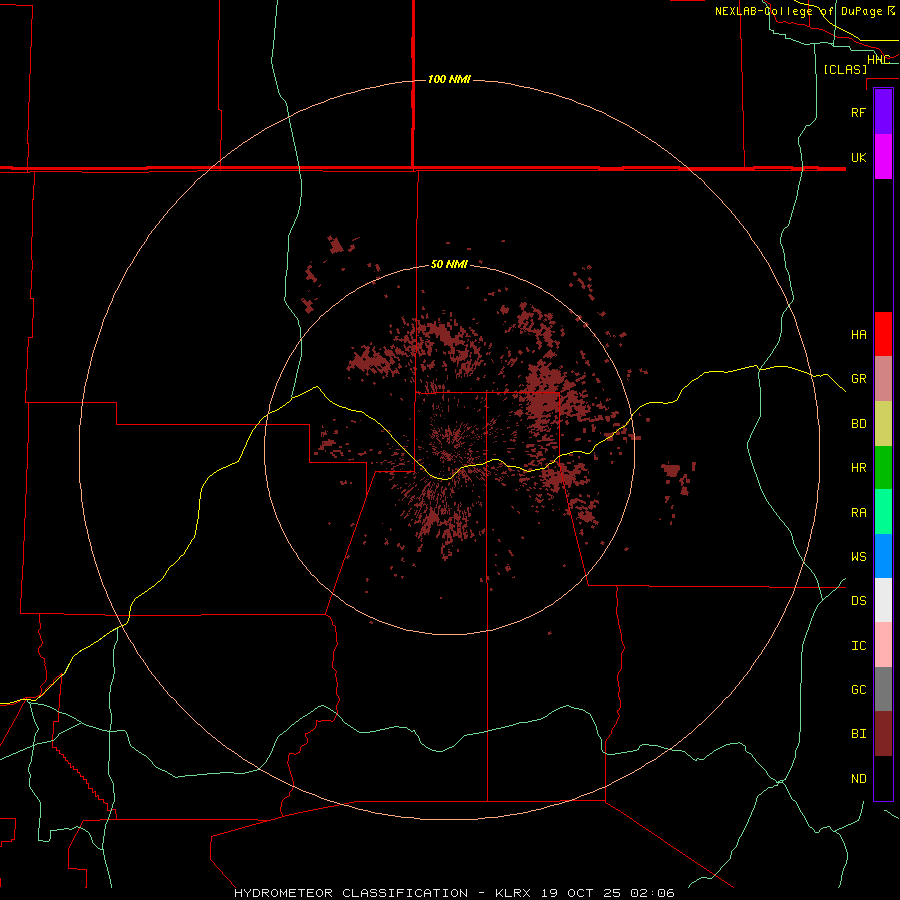Click the HR legend label
The height and width of the screenshot is (900, 900).
[x=858, y=468]
